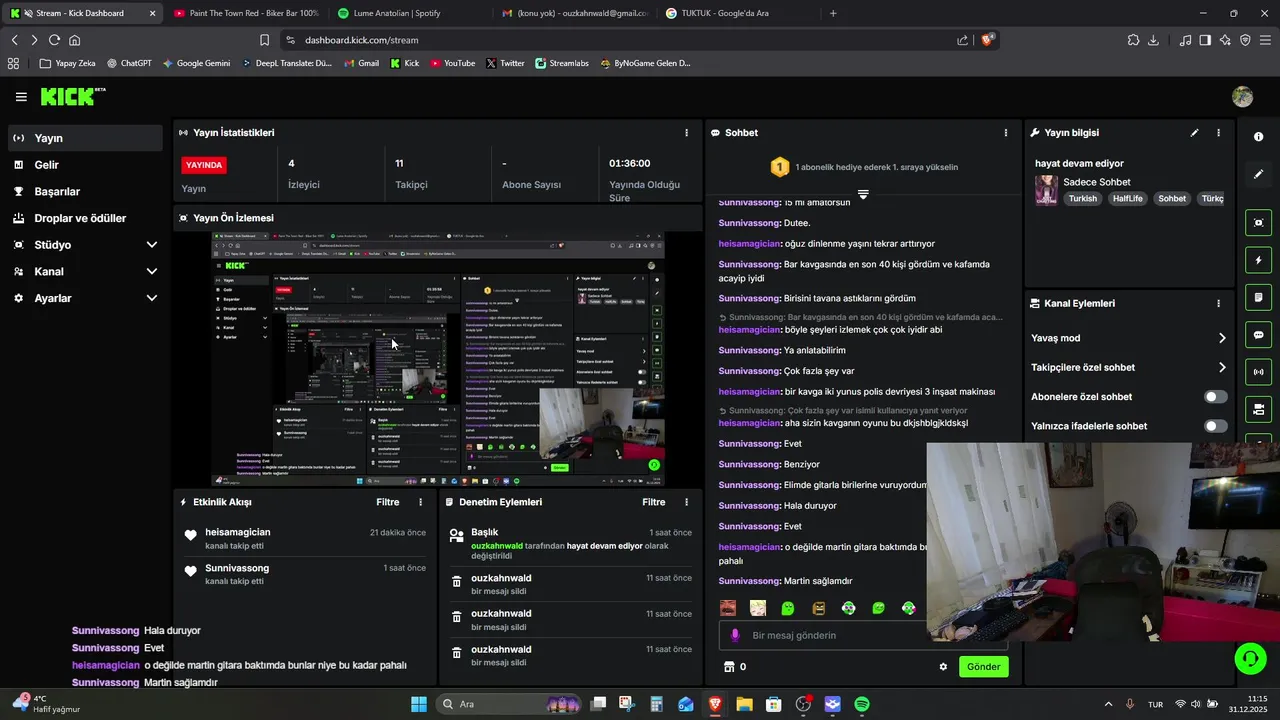Open the chat shop icon with 0
The image size is (1280, 720).
tap(734, 666)
